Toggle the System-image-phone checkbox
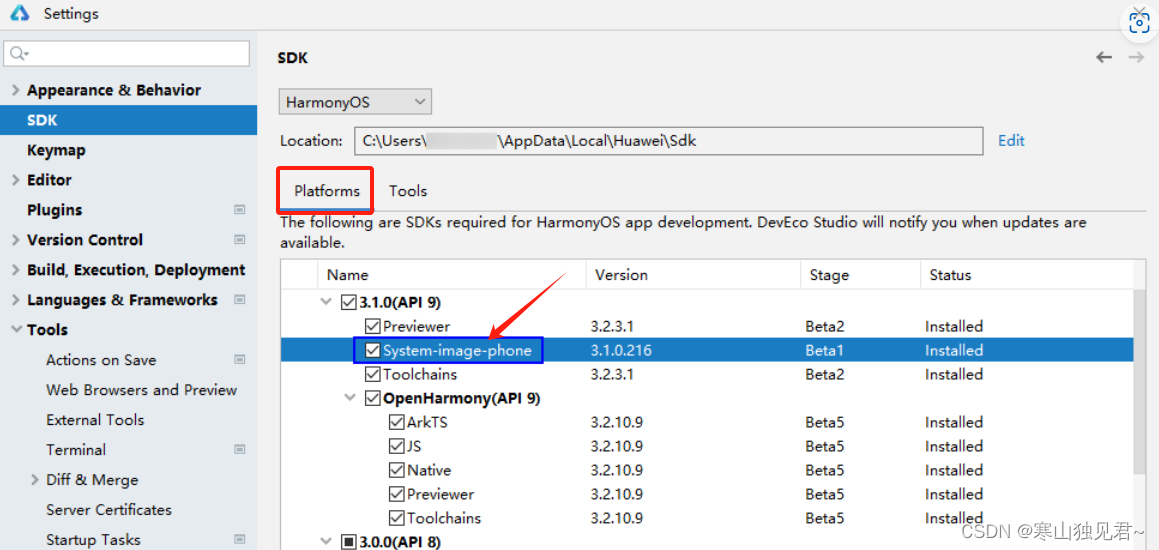Viewport: 1159px width, 550px height. [373, 350]
